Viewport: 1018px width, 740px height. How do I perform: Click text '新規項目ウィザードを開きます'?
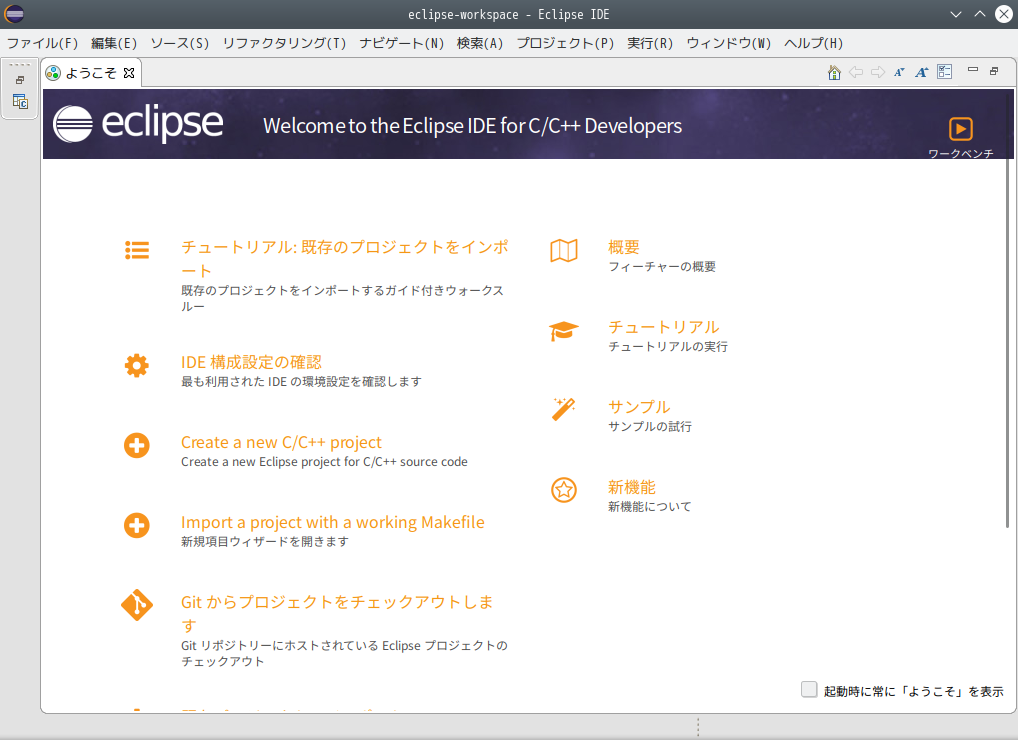tap(265, 541)
